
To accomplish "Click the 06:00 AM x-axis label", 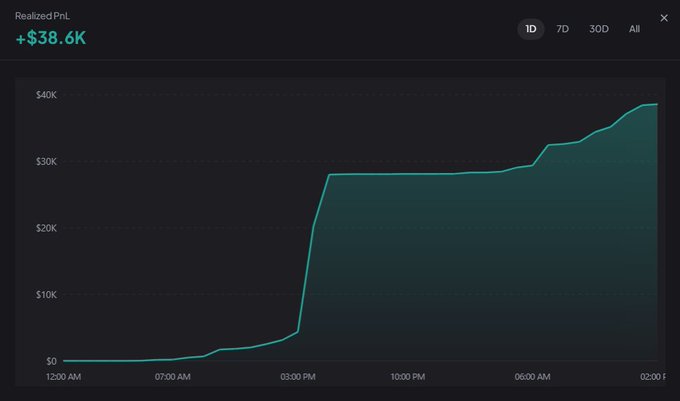I will (x=532, y=377).
